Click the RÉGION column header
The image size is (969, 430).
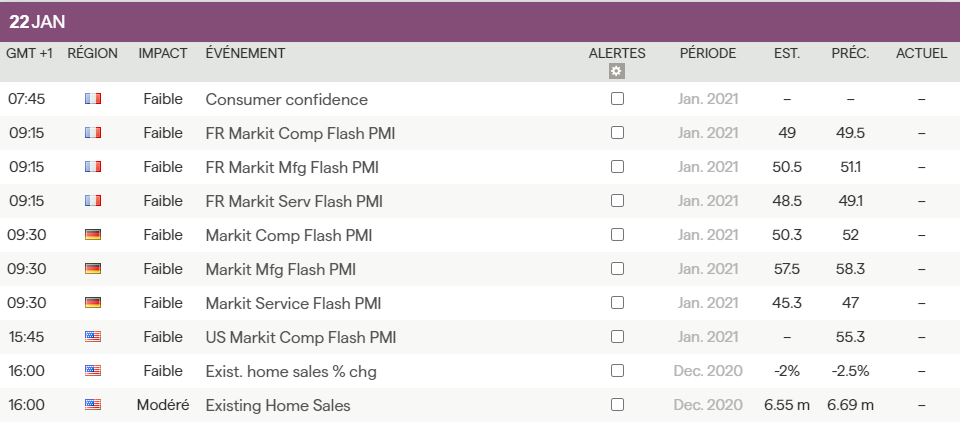tap(92, 53)
